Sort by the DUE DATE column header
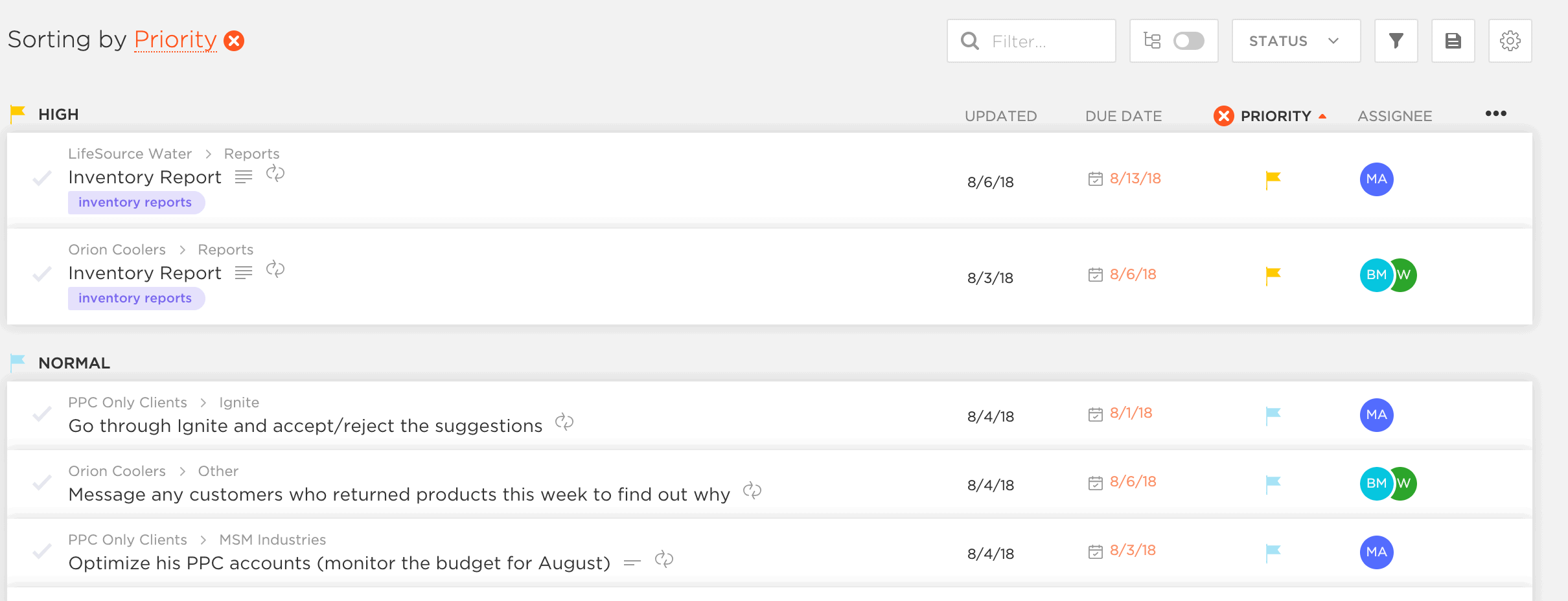 1124,116
